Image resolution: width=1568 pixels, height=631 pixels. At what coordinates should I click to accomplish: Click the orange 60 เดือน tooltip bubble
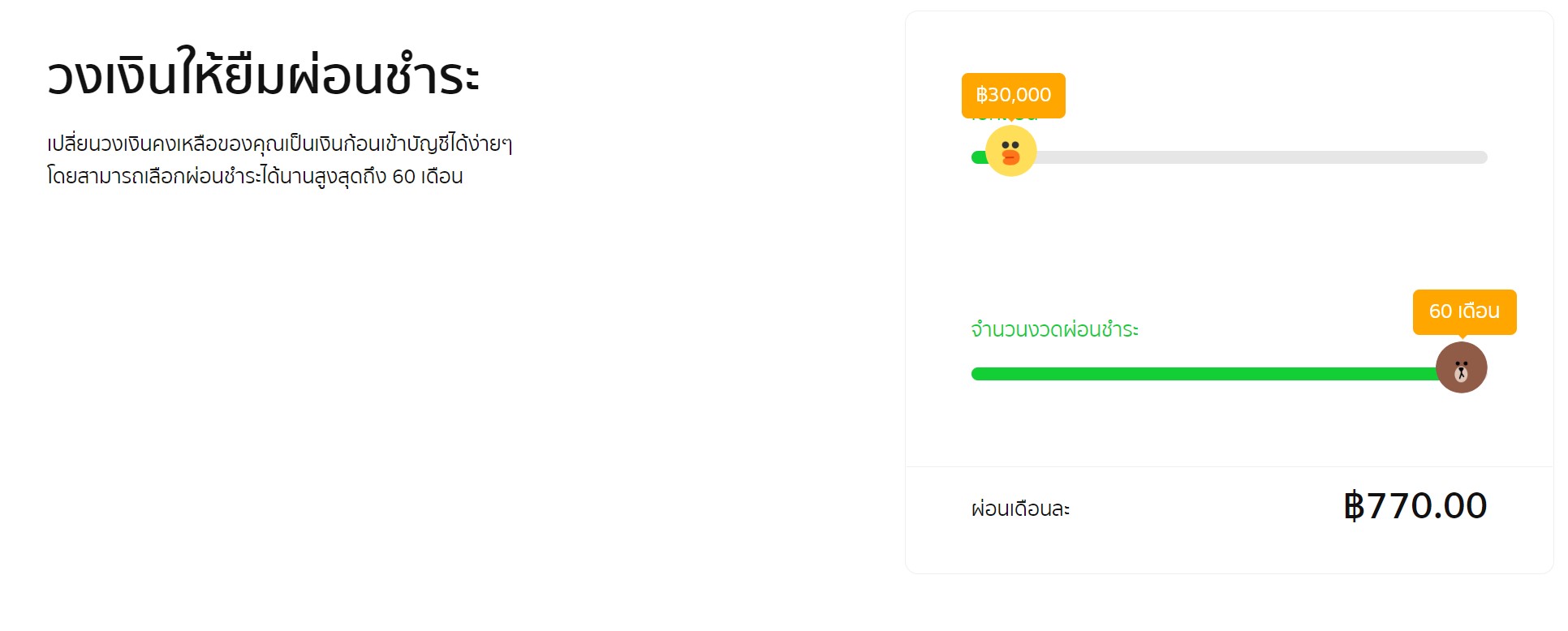pos(1464,311)
